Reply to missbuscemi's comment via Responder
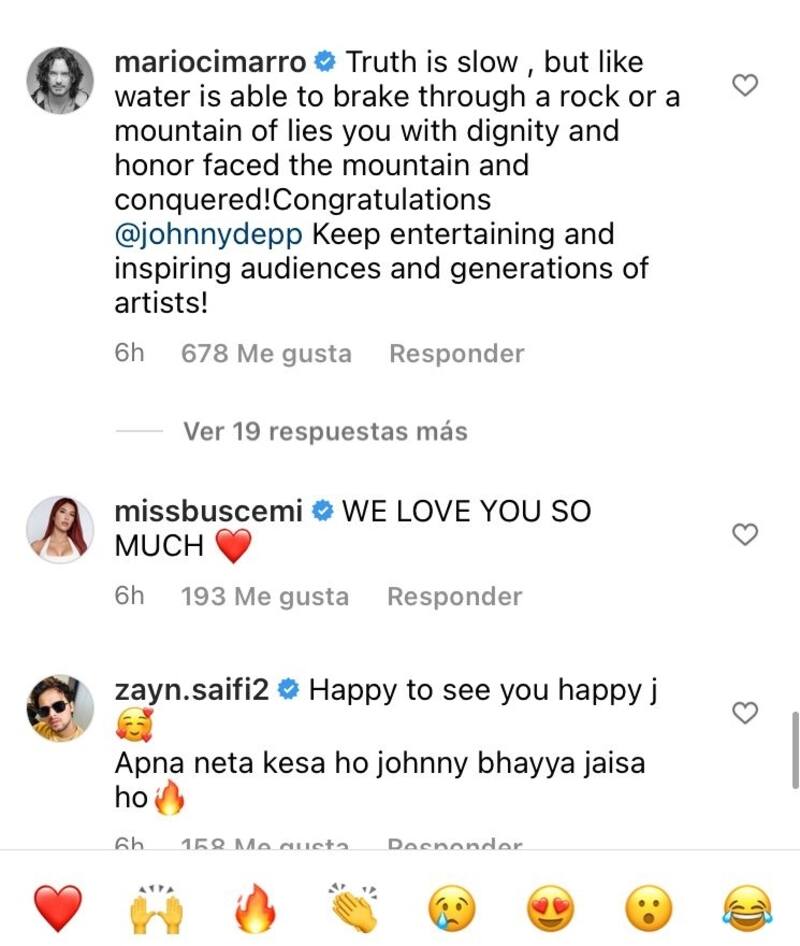Viewport: 800px width, 946px height. click(454, 596)
